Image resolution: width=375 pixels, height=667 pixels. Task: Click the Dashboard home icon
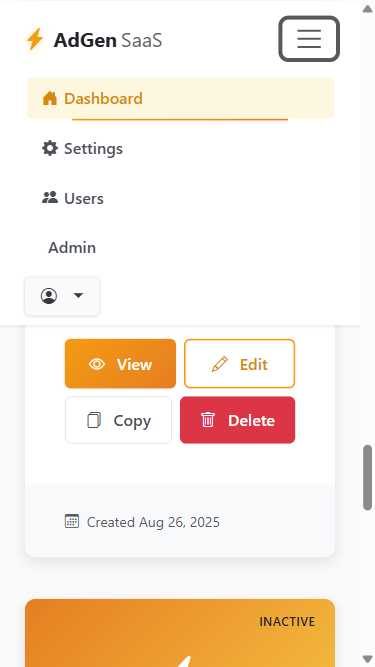coord(50,98)
